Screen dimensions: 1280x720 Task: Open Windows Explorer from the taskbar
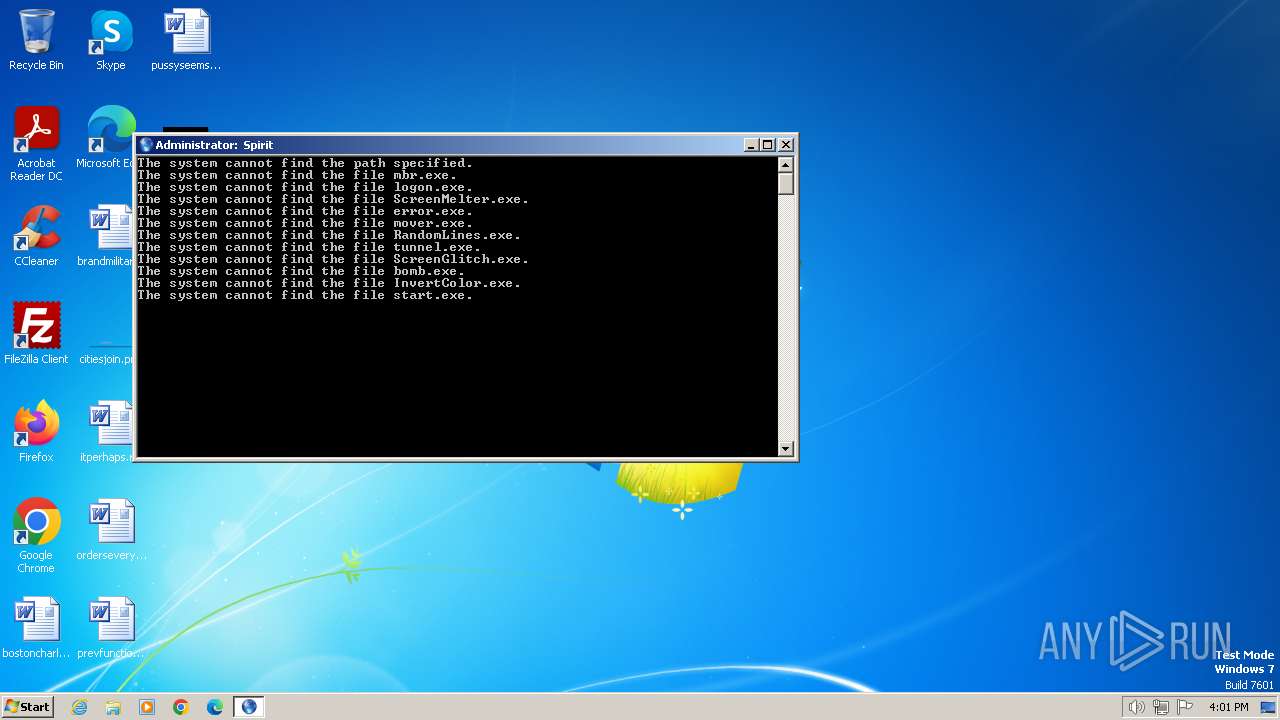click(x=113, y=707)
